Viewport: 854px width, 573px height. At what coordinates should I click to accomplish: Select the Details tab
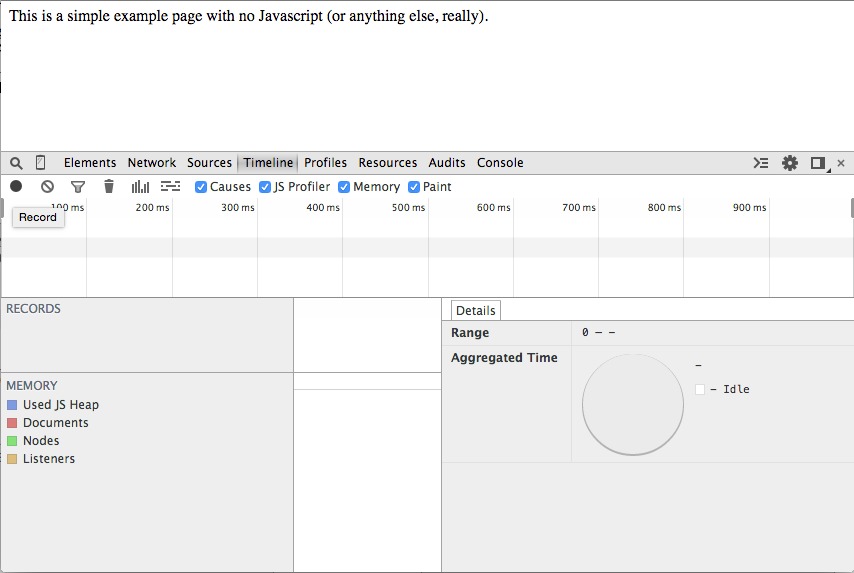475,310
